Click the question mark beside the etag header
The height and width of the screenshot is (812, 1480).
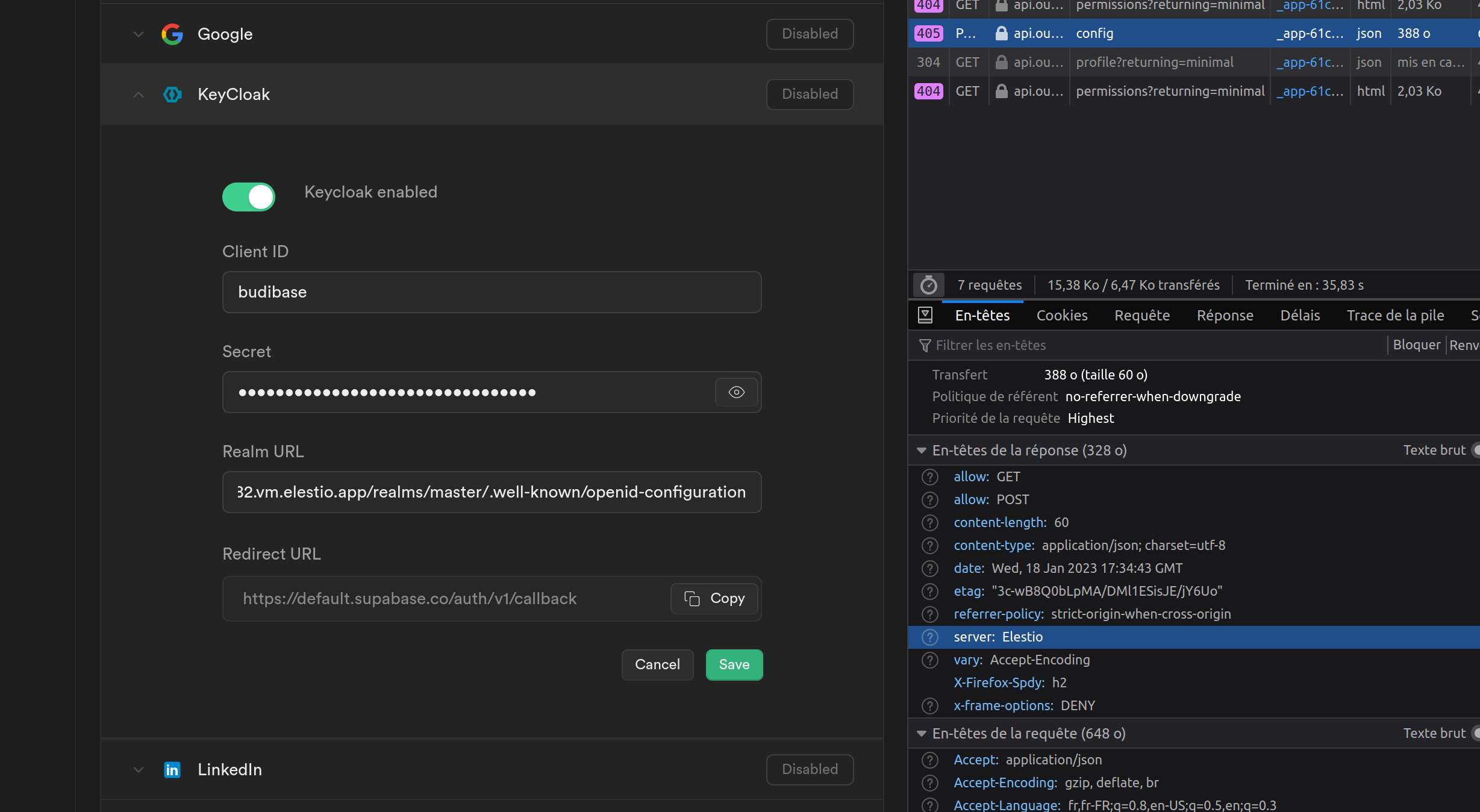[929, 592]
